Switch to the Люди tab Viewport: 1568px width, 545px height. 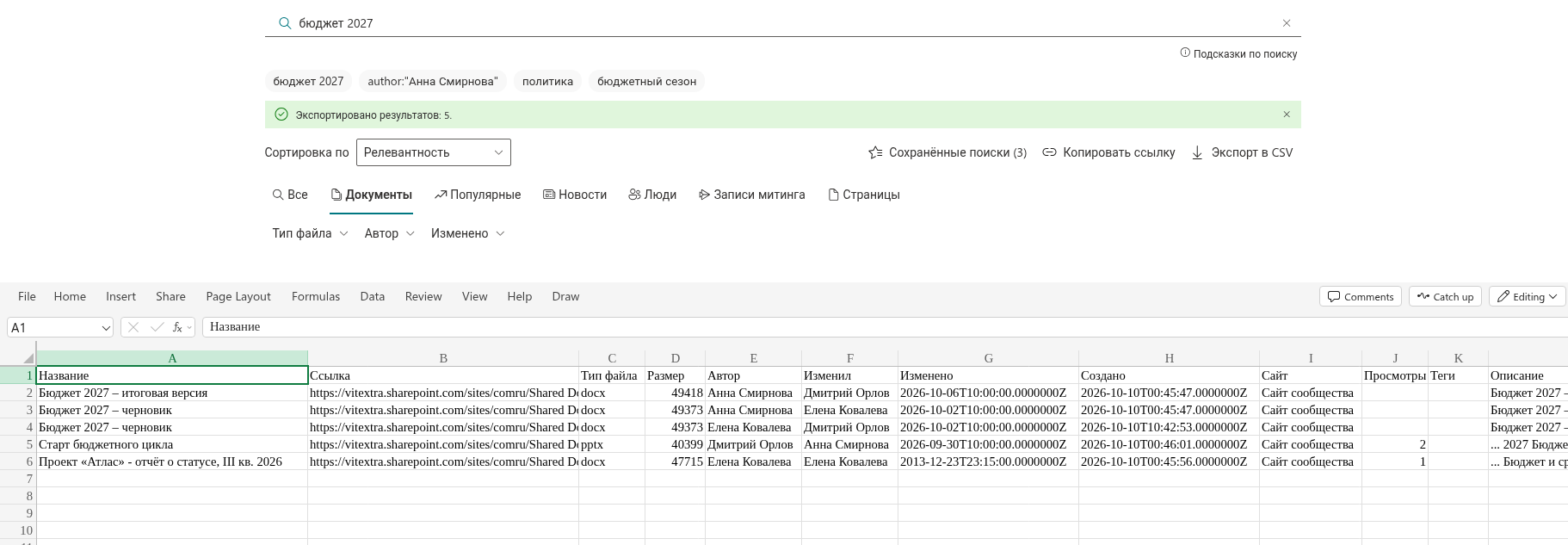click(x=652, y=195)
